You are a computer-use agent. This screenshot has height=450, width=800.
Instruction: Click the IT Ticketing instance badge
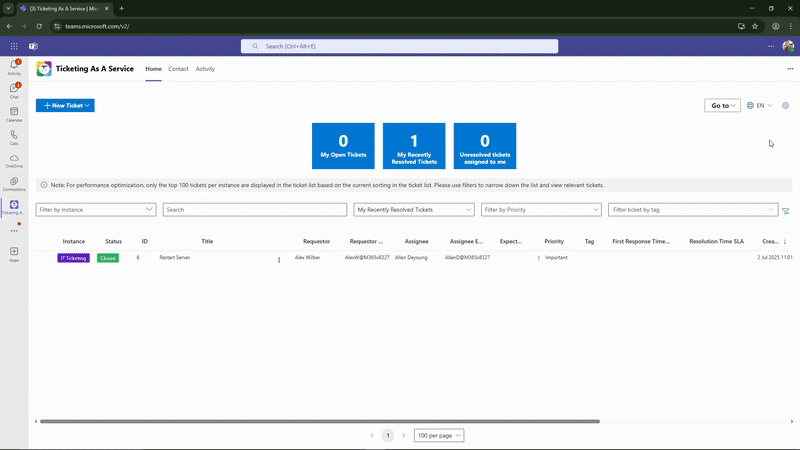(x=73, y=258)
